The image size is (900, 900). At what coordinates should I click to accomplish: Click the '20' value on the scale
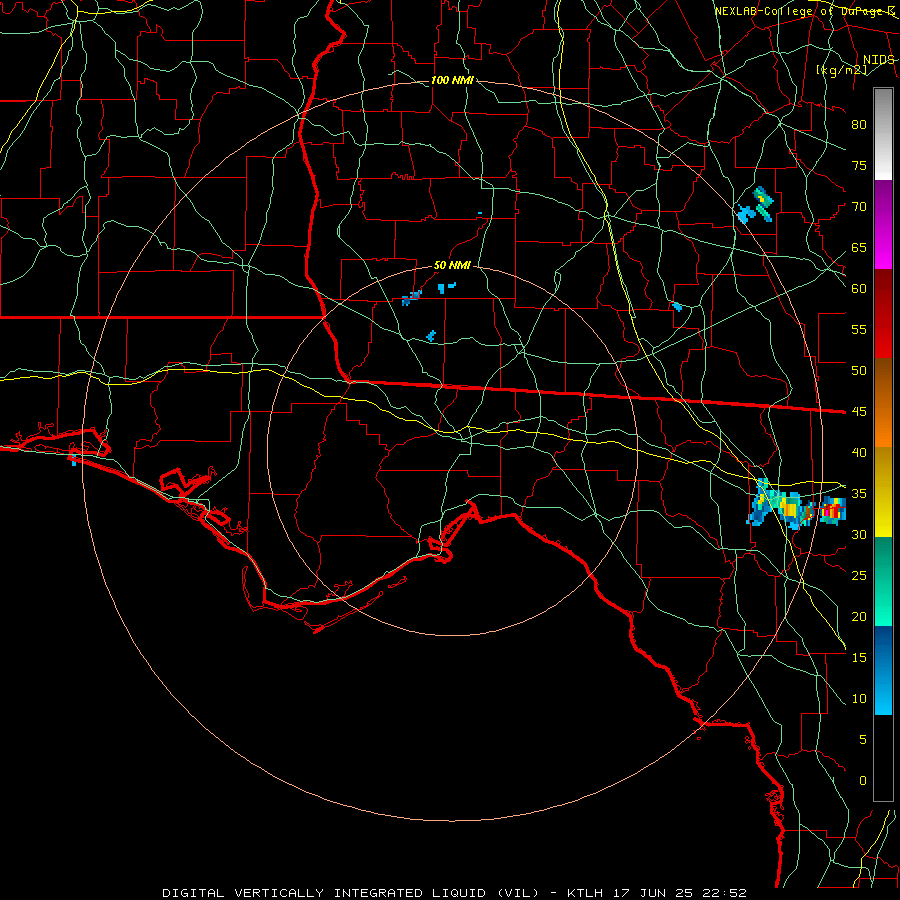(859, 617)
